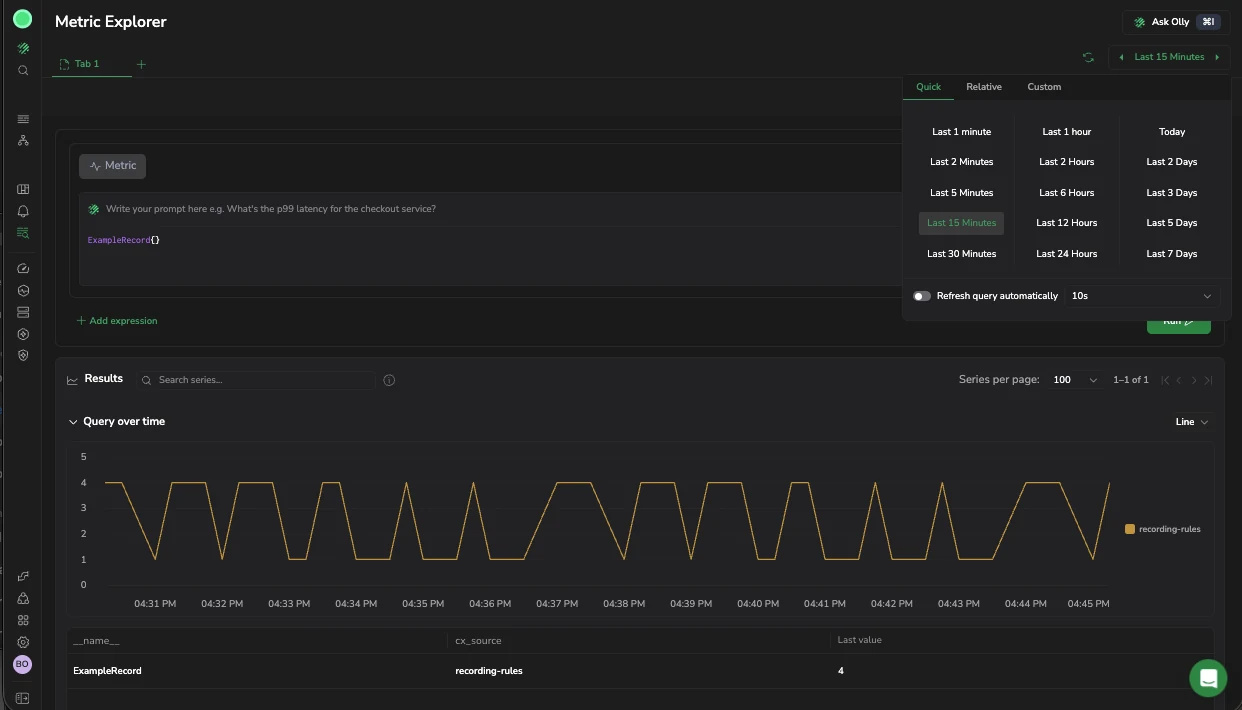
Task: Click the Ask Olly button
Action: tap(1176, 22)
